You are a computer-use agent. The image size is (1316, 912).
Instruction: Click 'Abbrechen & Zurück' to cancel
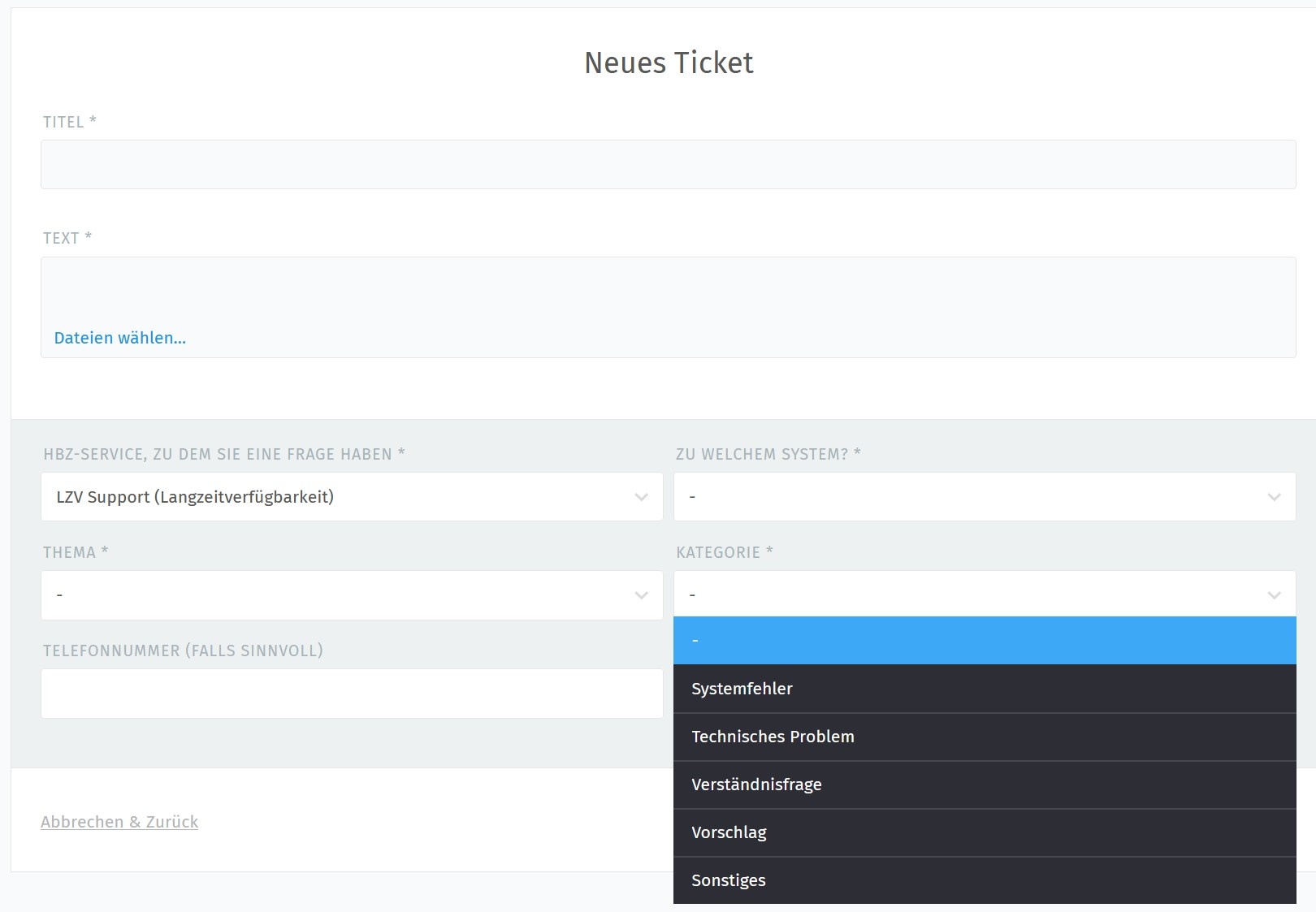click(119, 822)
